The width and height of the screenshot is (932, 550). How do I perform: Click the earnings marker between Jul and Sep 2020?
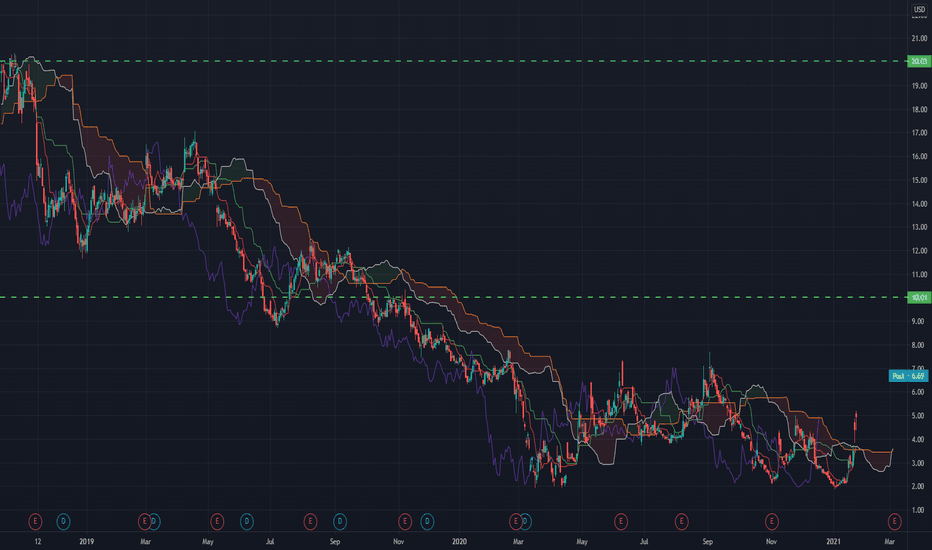681,522
